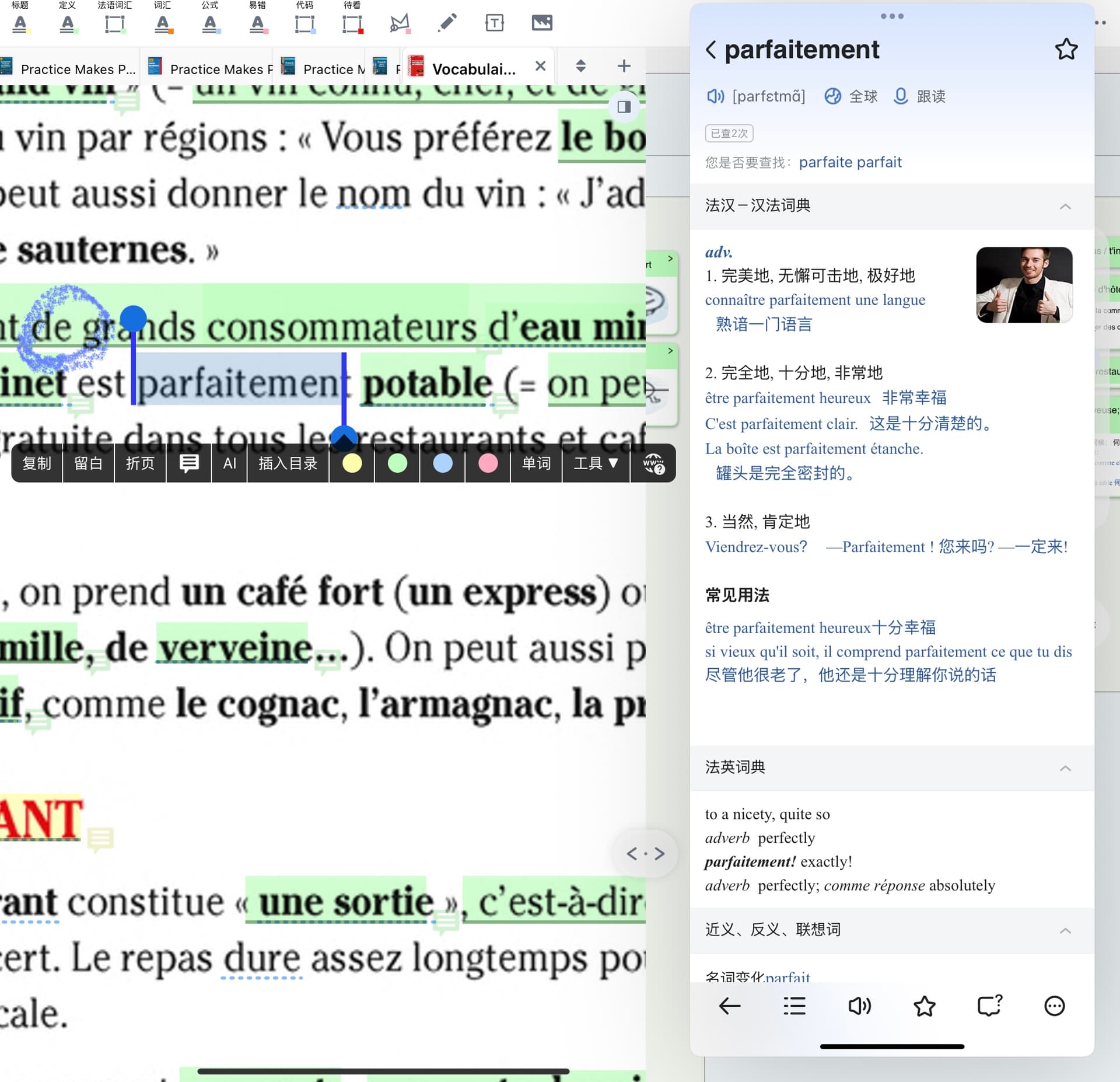Open more options circle icon
The height and width of the screenshot is (1082, 1120).
[x=1055, y=1006]
